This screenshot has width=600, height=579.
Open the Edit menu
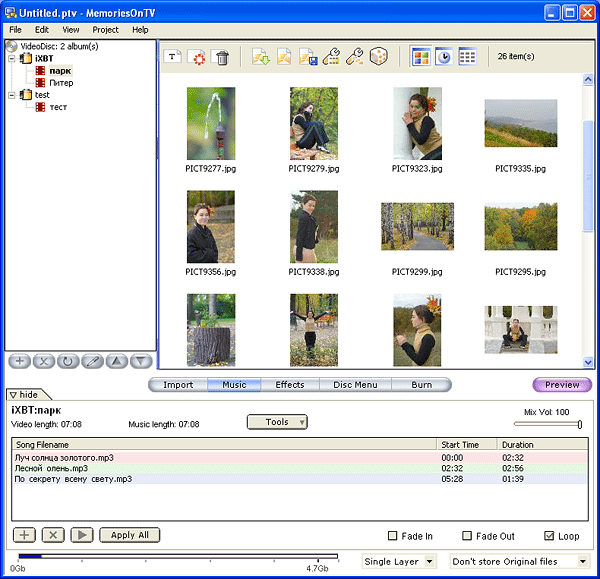42,30
